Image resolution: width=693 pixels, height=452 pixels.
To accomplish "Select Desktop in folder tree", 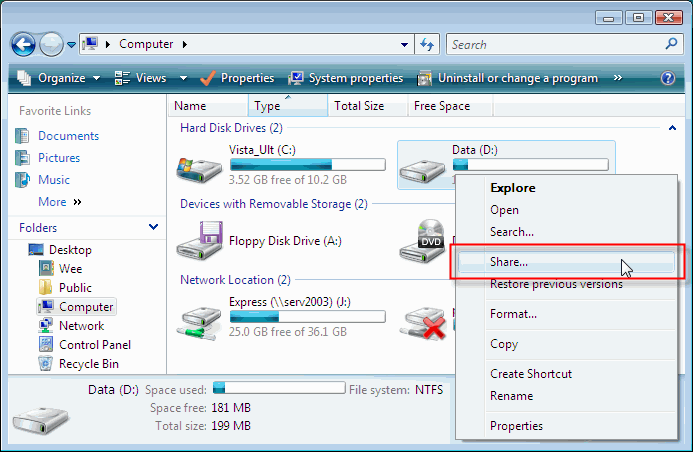I will 70,250.
